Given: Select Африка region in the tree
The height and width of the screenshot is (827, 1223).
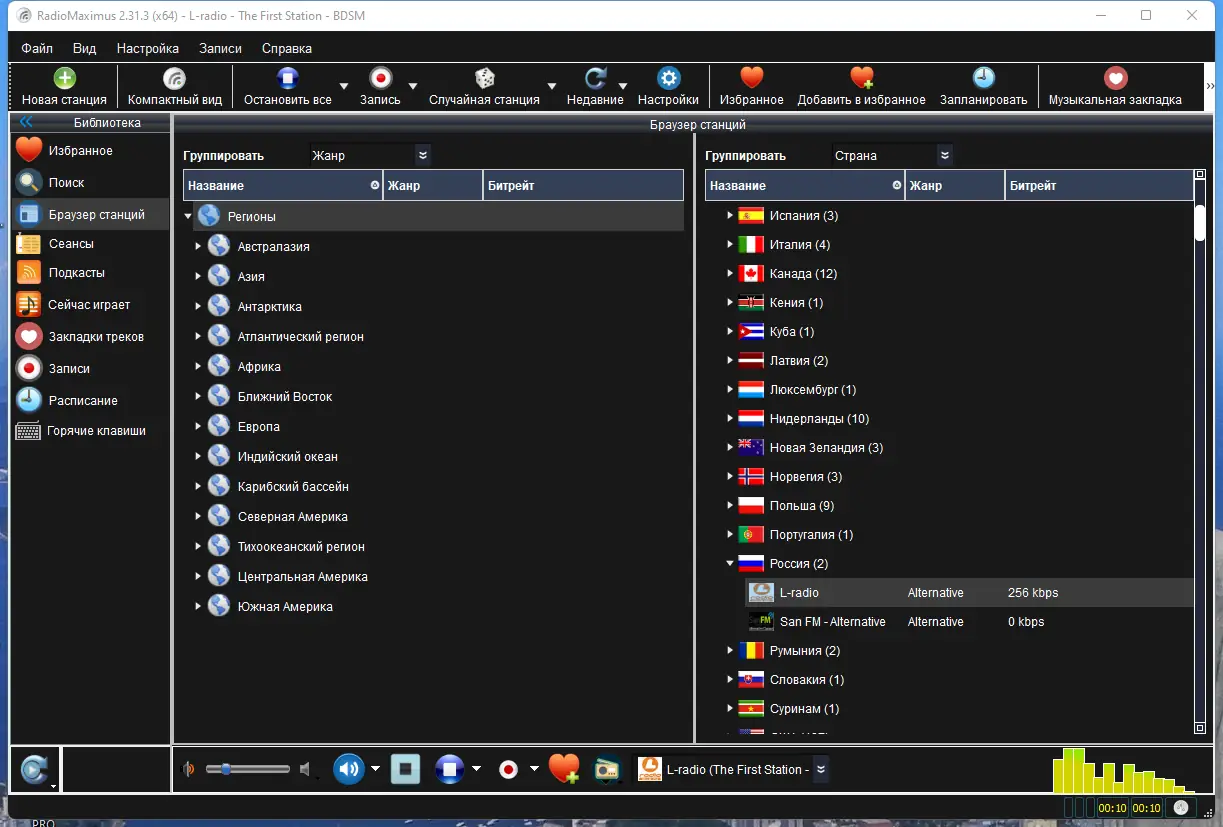Looking at the screenshot, I should 259,367.
